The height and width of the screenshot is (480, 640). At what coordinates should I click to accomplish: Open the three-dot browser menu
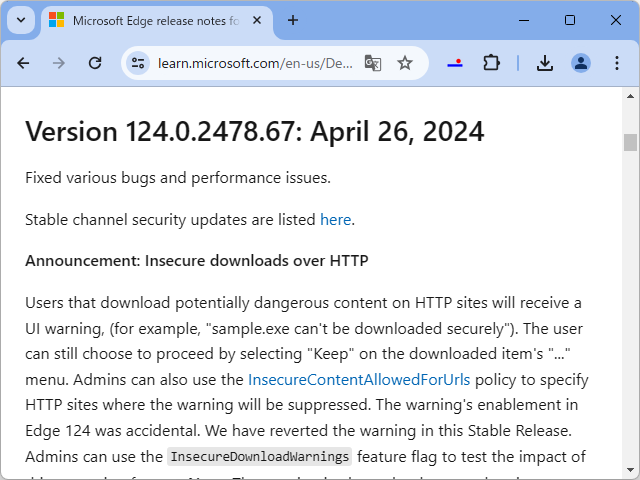point(617,63)
